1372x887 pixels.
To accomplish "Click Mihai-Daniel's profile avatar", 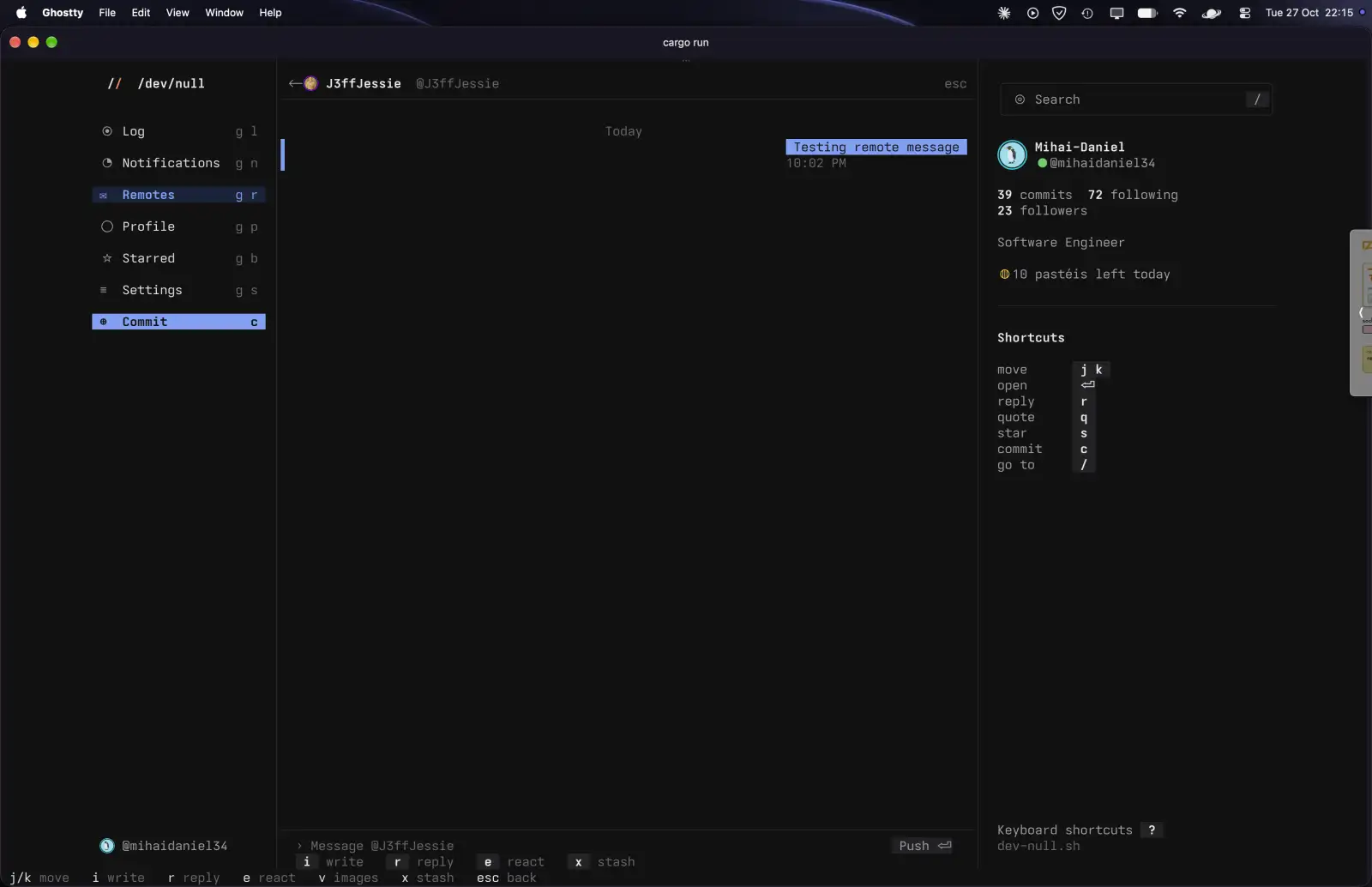I will [x=1012, y=154].
